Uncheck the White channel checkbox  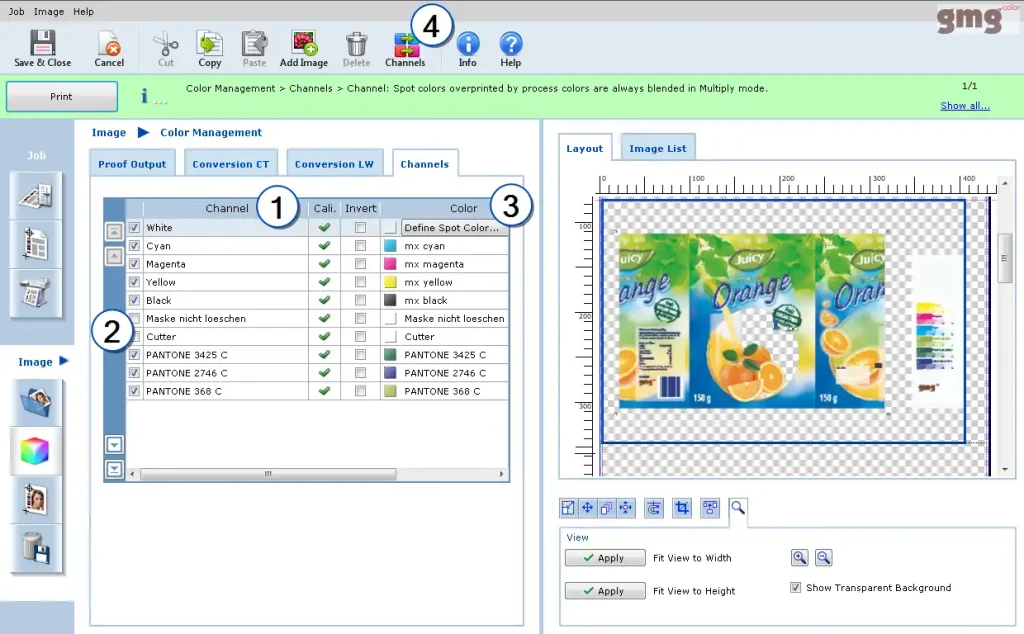pos(135,228)
